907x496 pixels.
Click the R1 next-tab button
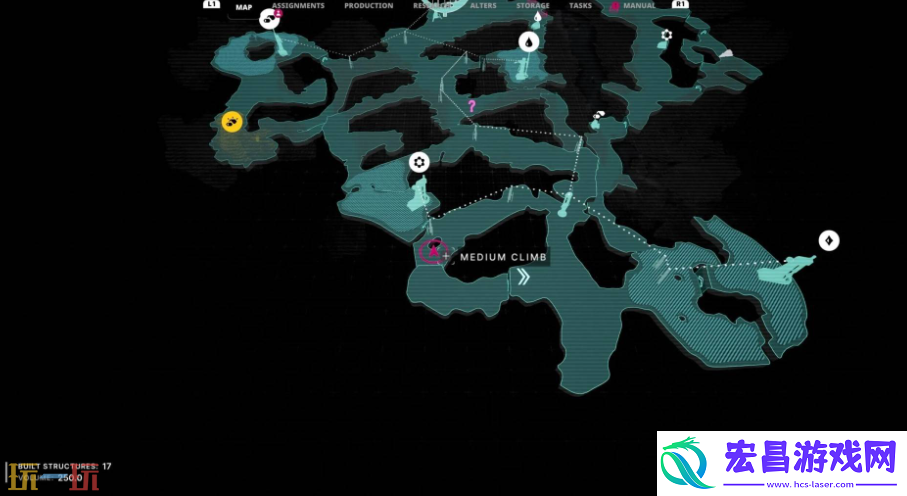(x=680, y=4)
